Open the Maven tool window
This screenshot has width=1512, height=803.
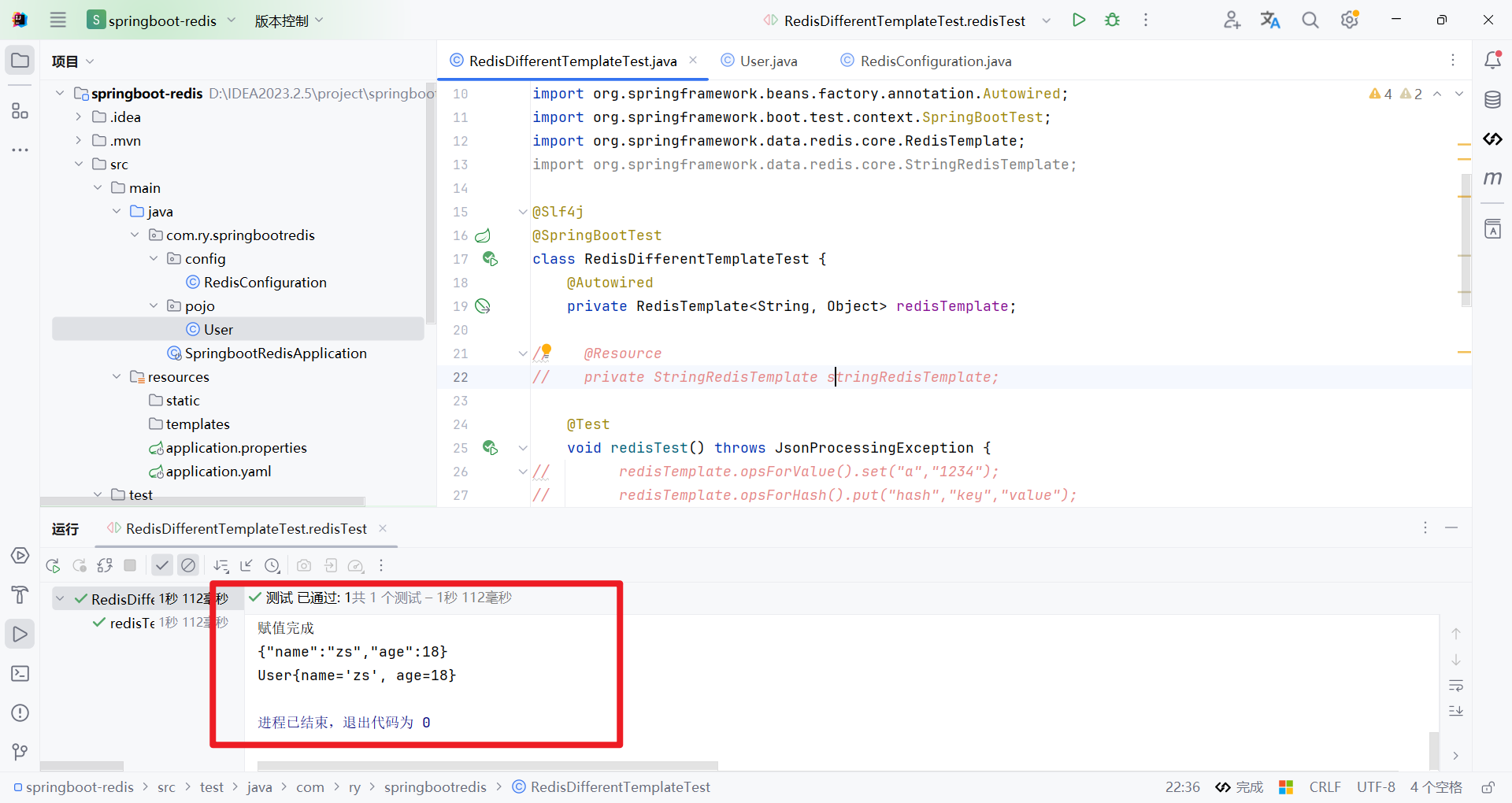click(1492, 179)
